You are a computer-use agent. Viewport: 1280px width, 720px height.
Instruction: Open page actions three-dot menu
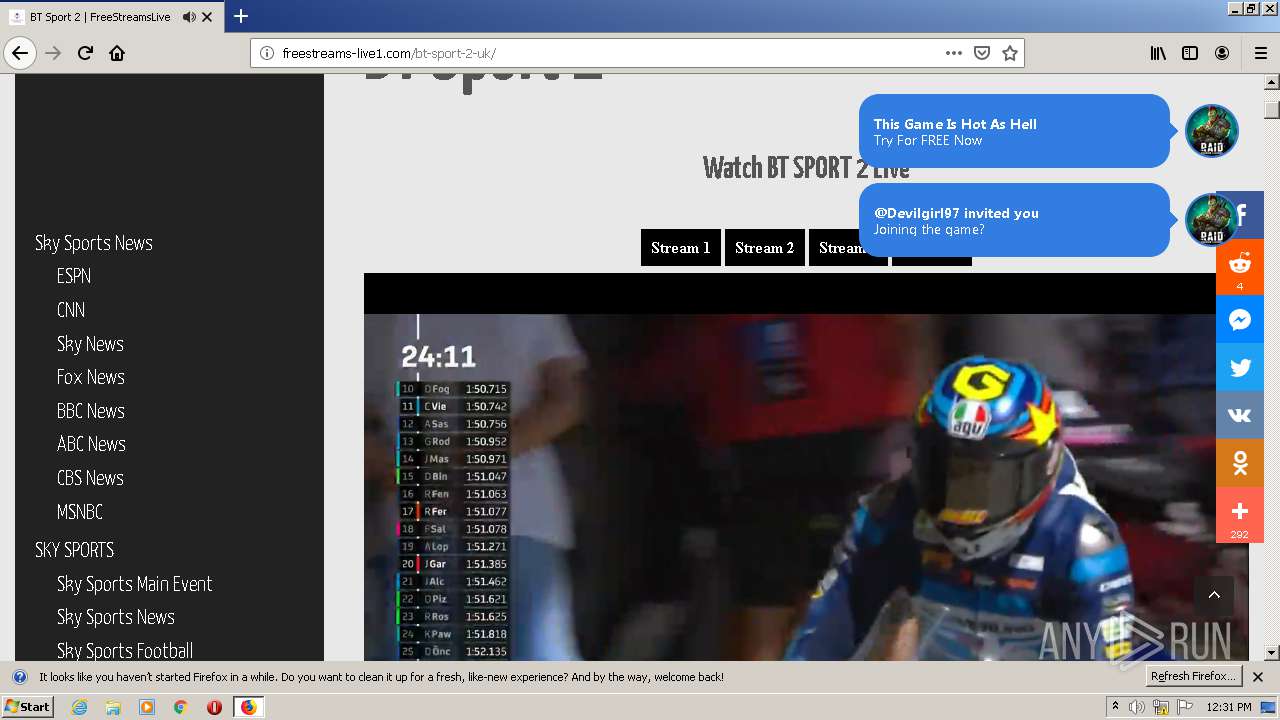pos(954,53)
